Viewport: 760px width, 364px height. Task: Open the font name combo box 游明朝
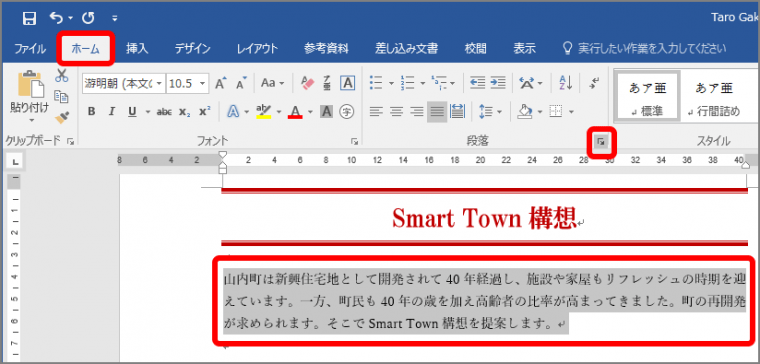click(x=124, y=83)
